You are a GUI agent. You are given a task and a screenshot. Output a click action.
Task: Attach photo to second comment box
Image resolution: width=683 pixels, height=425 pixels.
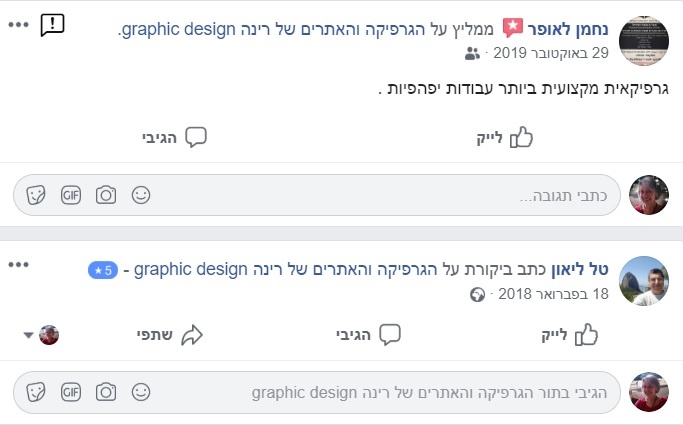pyautogui.click(x=106, y=391)
